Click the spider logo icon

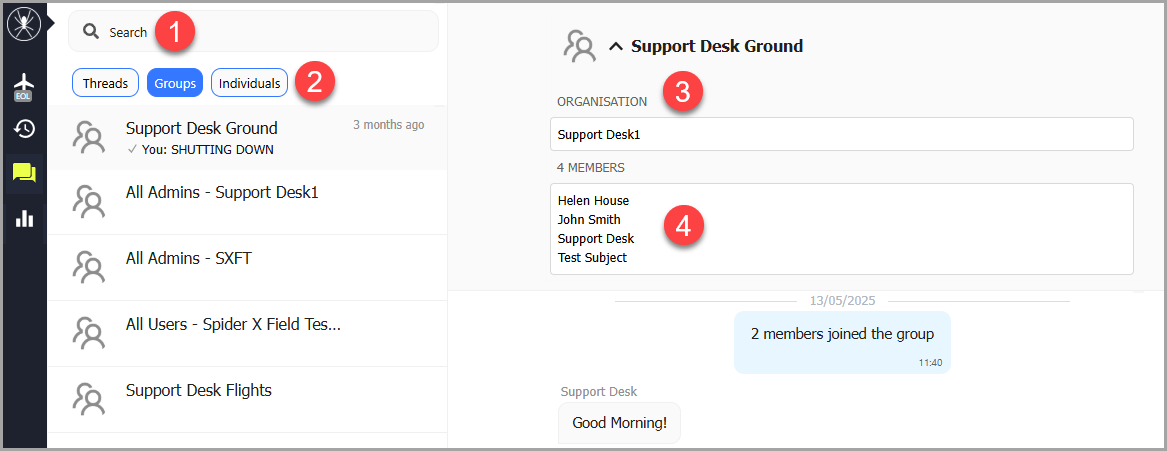click(x=22, y=25)
